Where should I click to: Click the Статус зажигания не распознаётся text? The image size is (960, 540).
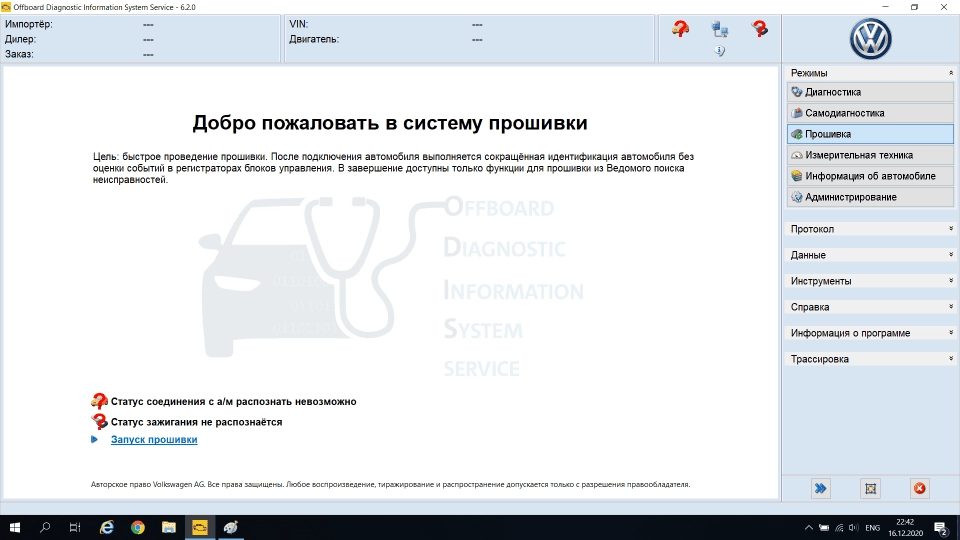coord(196,422)
